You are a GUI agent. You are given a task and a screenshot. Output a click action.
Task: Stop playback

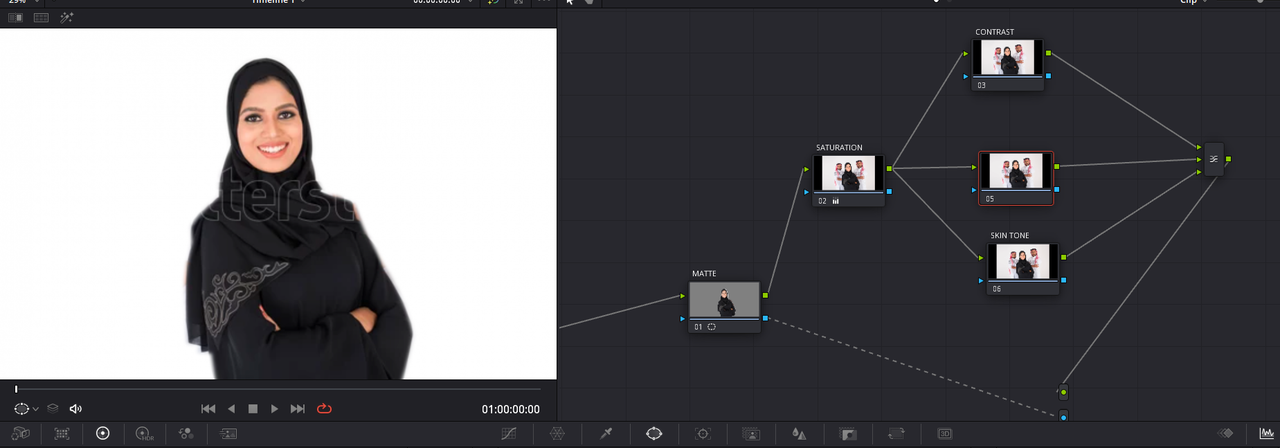(253, 409)
